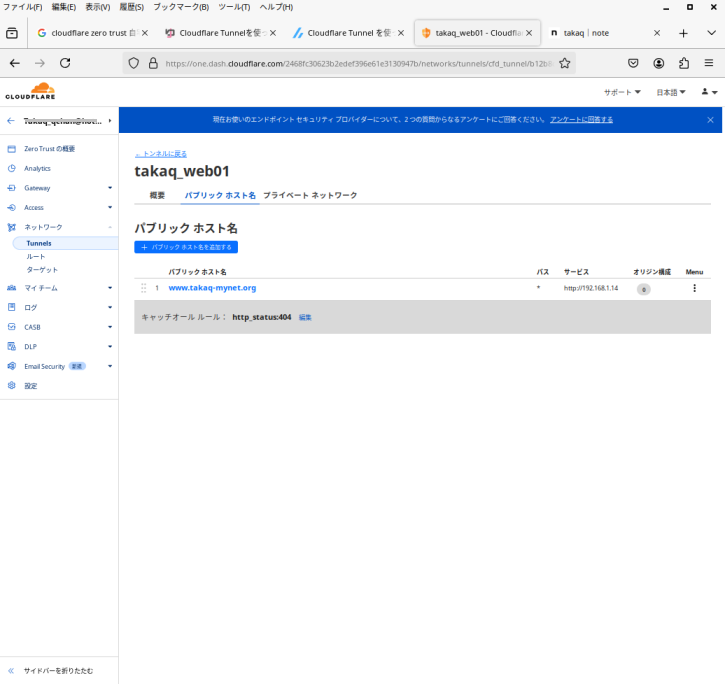View site security lock icon
Image resolution: width=725 pixels, height=684 pixels.
tap(153, 63)
